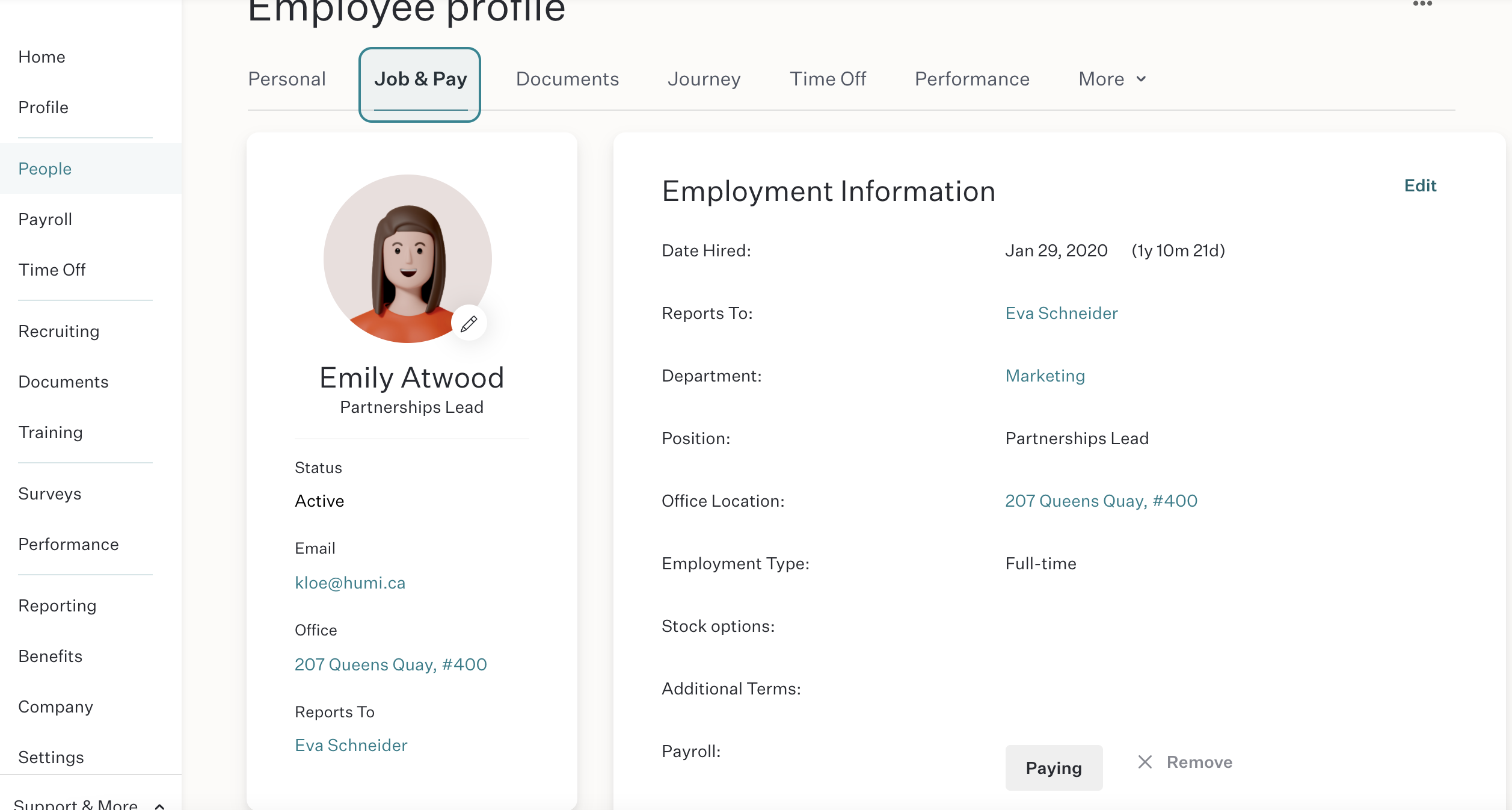Viewport: 1512px width, 810px height.
Task: Go to the Company page
Action: 55,706
